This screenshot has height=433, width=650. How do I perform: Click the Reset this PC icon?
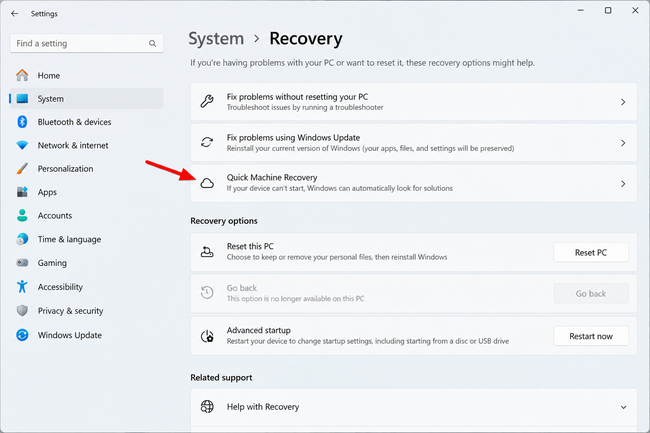(207, 252)
